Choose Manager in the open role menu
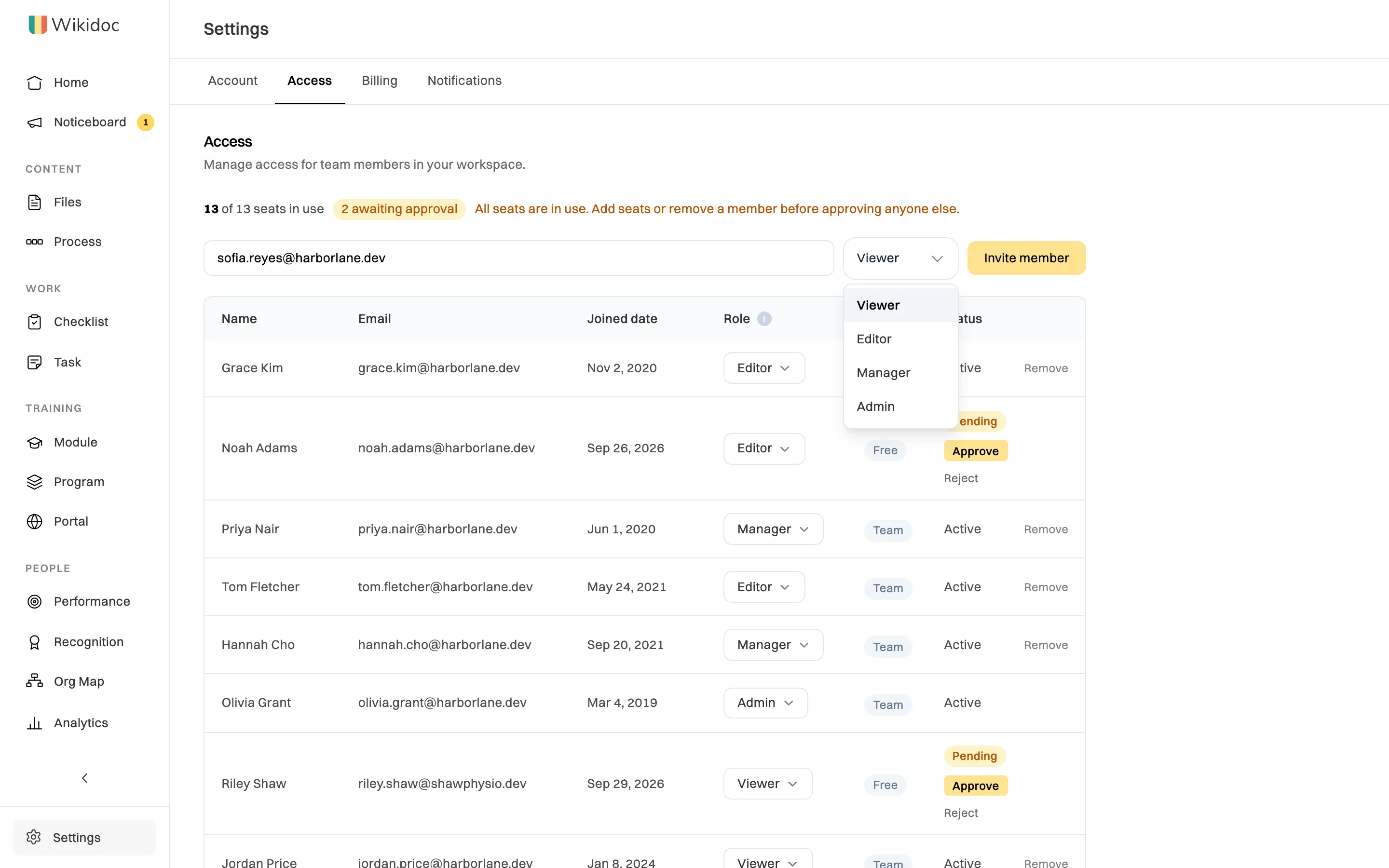This screenshot has height=868, width=1389. click(x=900, y=373)
